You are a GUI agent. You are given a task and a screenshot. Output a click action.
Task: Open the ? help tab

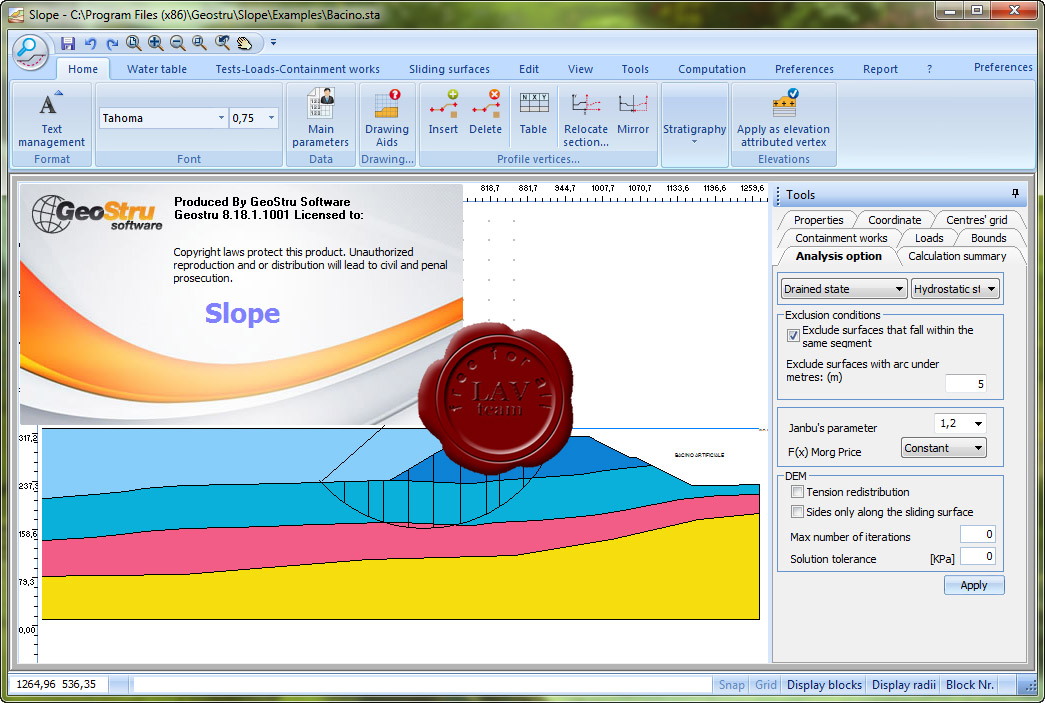click(x=929, y=69)
